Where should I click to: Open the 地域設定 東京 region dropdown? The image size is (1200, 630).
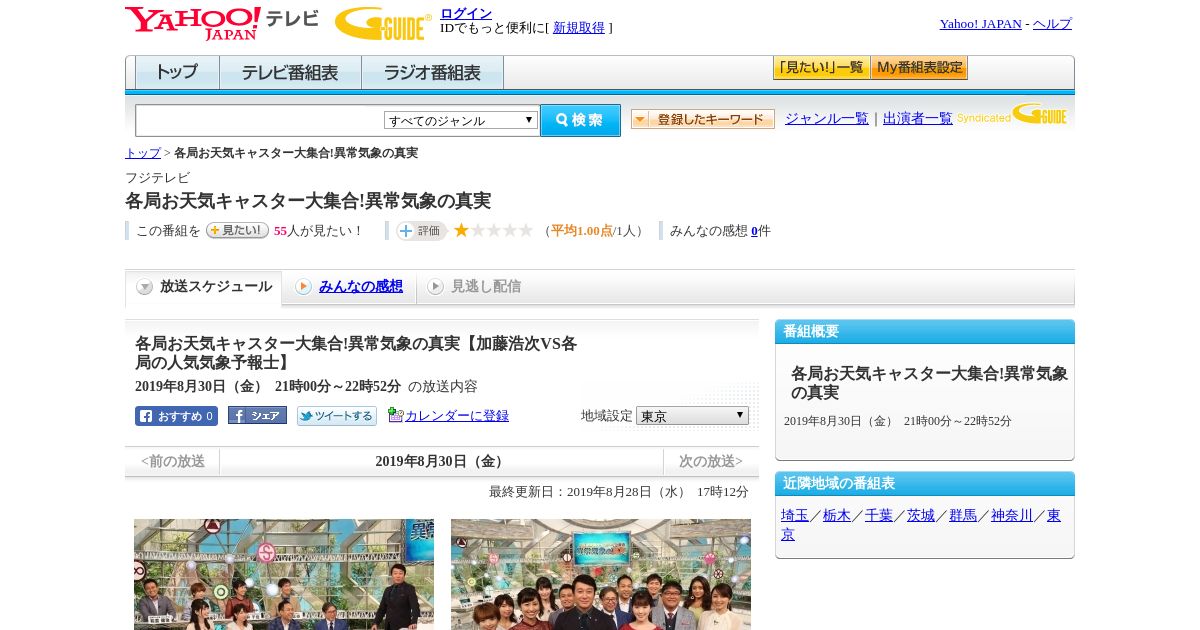692,415
